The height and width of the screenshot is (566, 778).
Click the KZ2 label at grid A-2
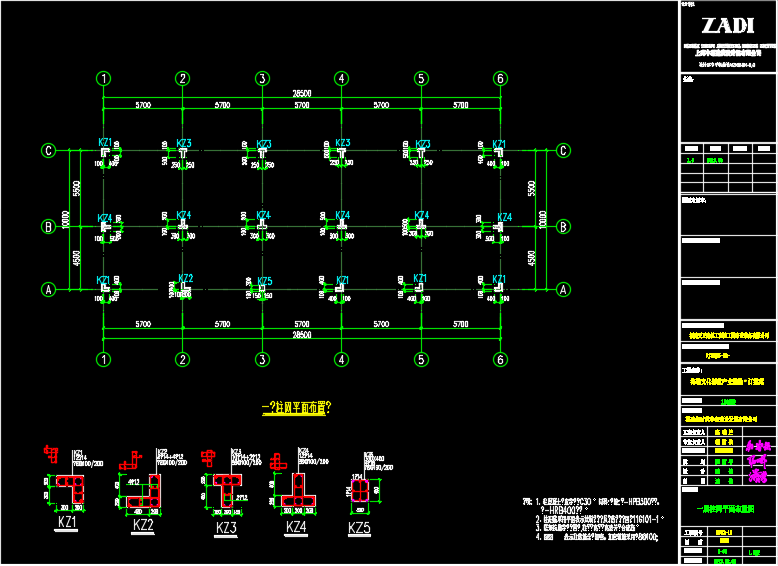click(x=186, y=278)
